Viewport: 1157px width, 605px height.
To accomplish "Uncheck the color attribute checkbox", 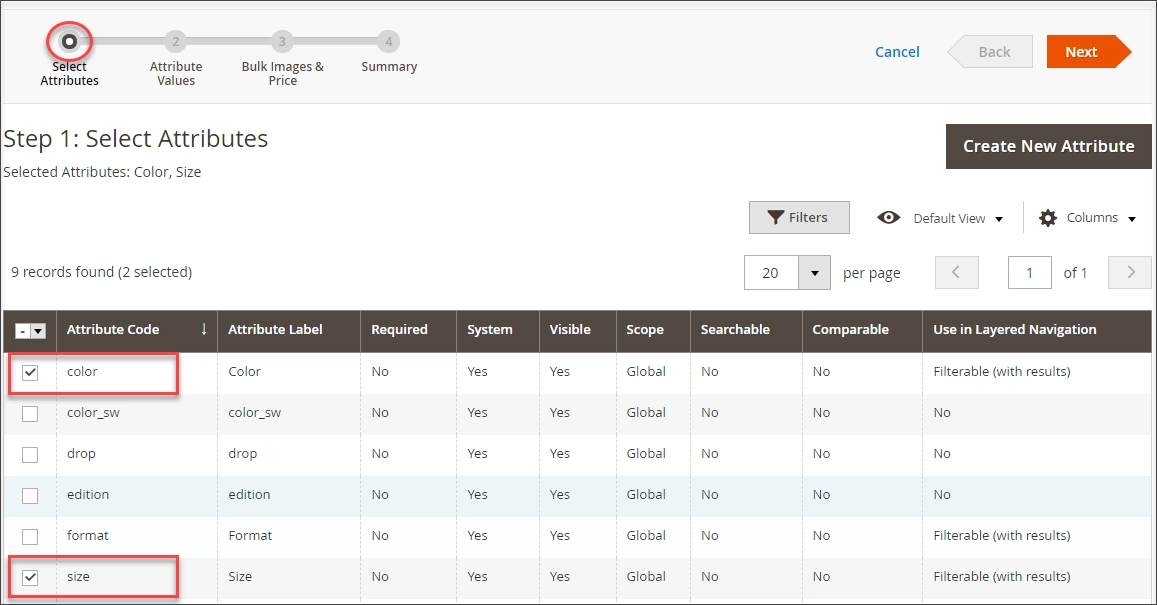I will click(30, 373).
